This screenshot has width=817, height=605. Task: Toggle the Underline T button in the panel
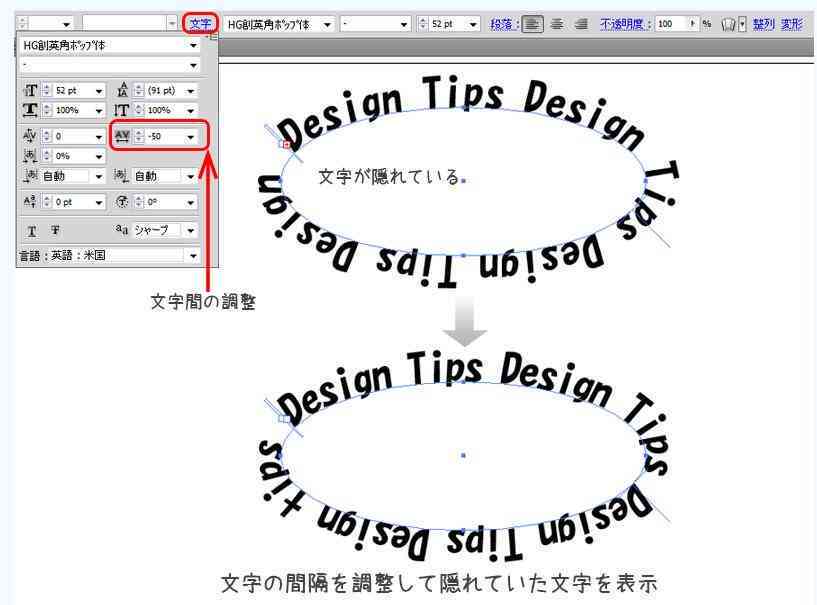point(32,231)
